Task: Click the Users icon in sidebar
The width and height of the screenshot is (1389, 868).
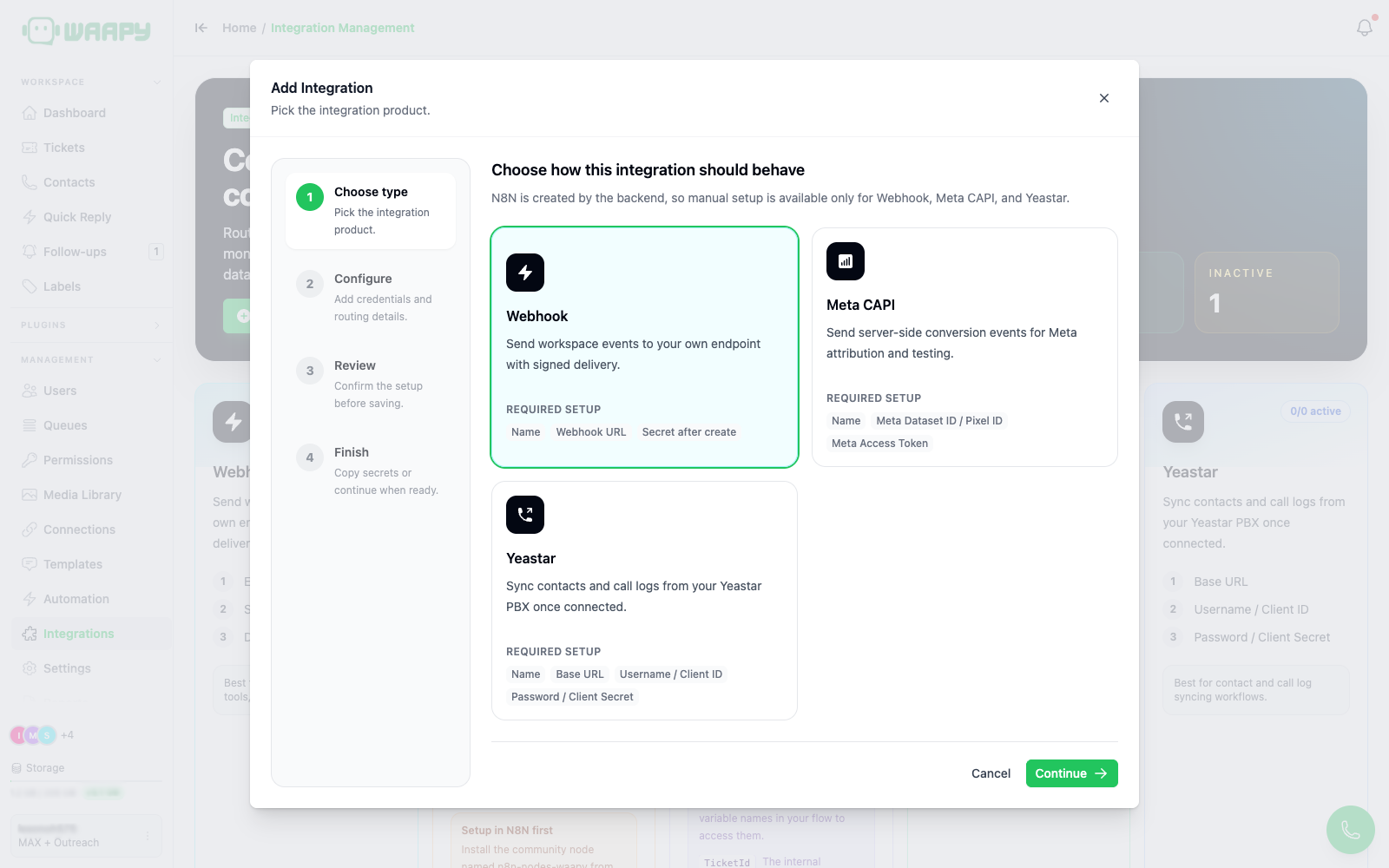Action: [x=30, y=391]
